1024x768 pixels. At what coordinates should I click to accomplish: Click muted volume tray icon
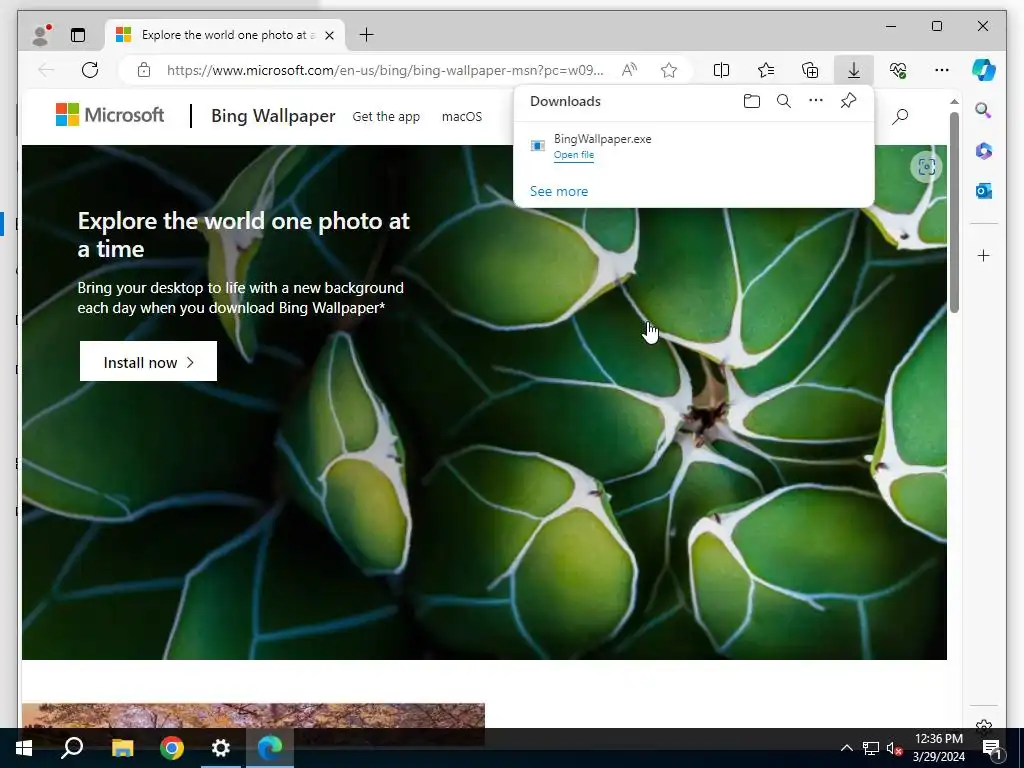click(x=894, y=748)
